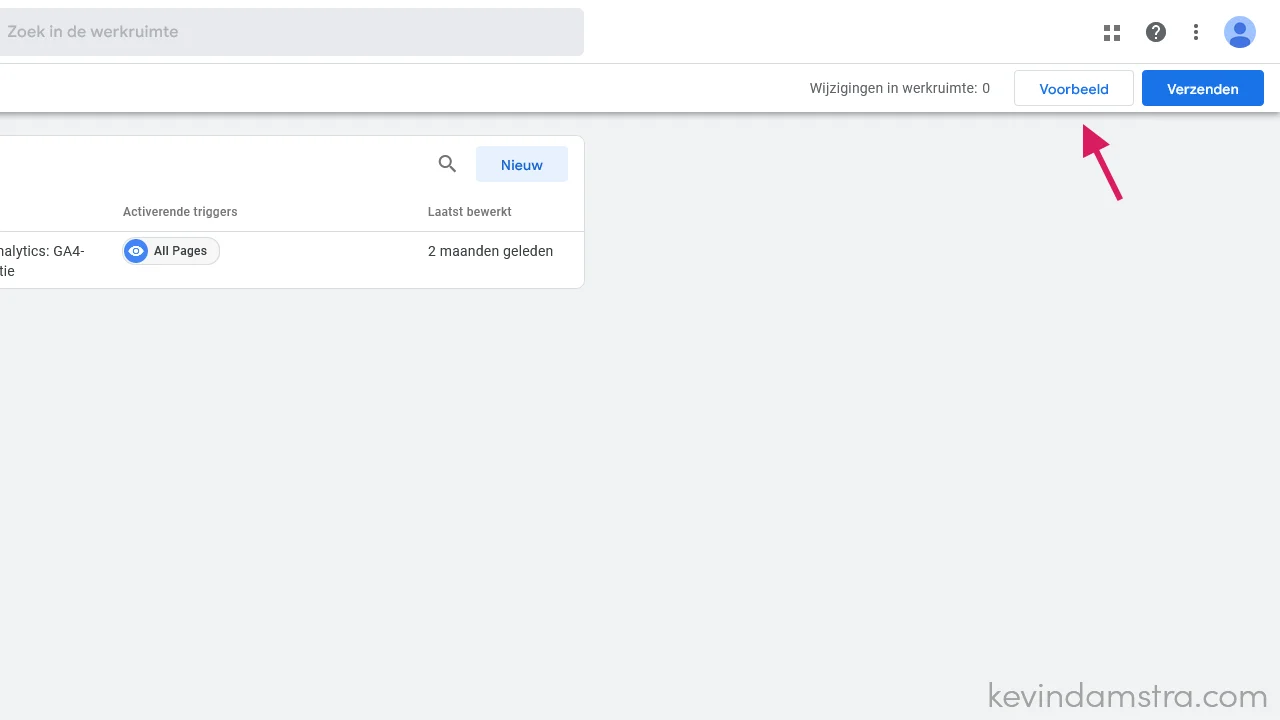Click the search magnifier icon in tags panel
This screenshot has width=1280, height=720.
tap(447, 164)
